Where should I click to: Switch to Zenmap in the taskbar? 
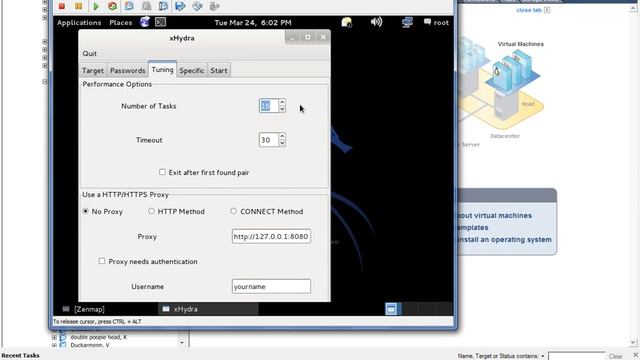pos(84,309)
